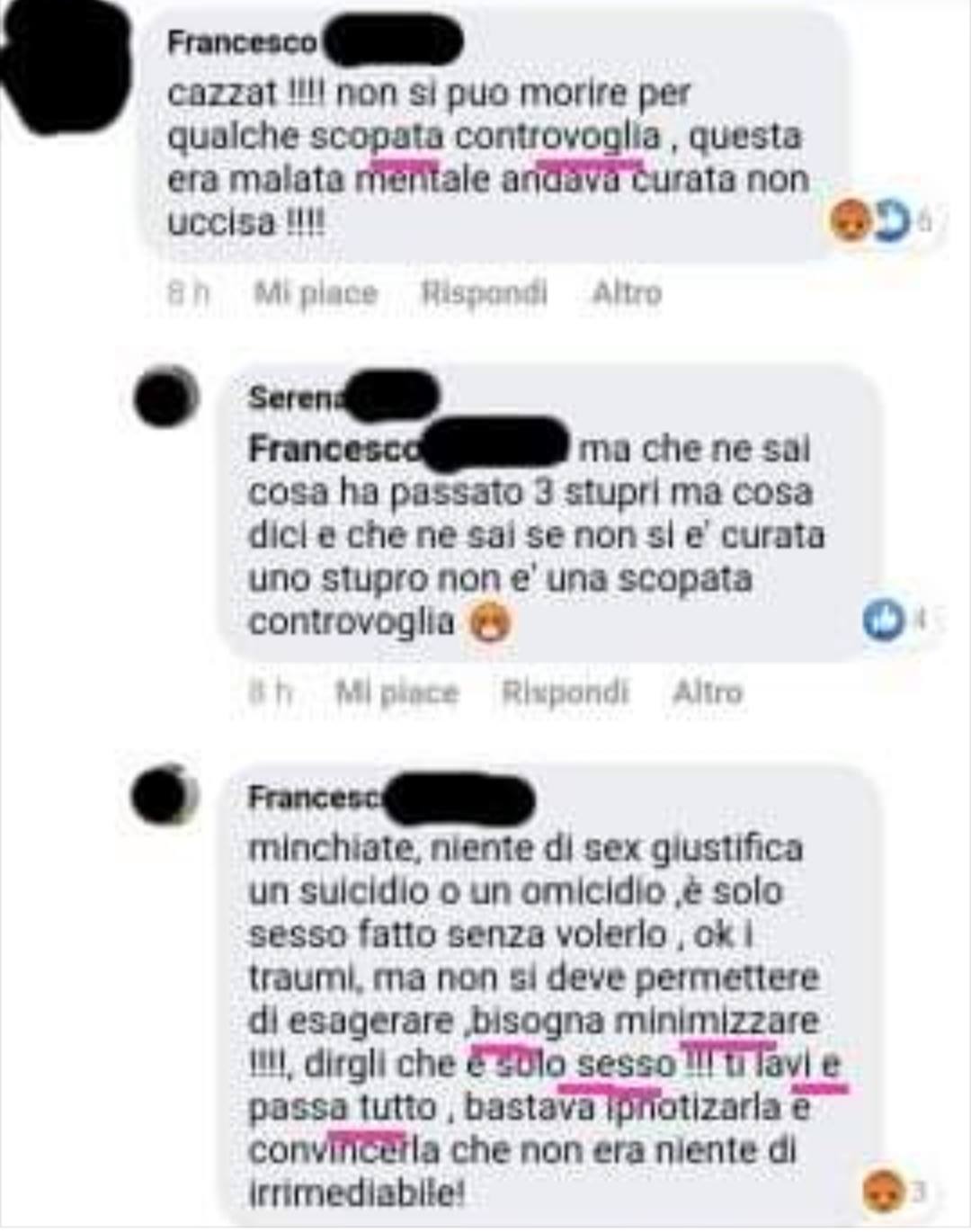Image resolution: width=971 pixels, height=1232 pixels.
Task: Click the angry reaction icon on last comment
Action: (881, 1192)
